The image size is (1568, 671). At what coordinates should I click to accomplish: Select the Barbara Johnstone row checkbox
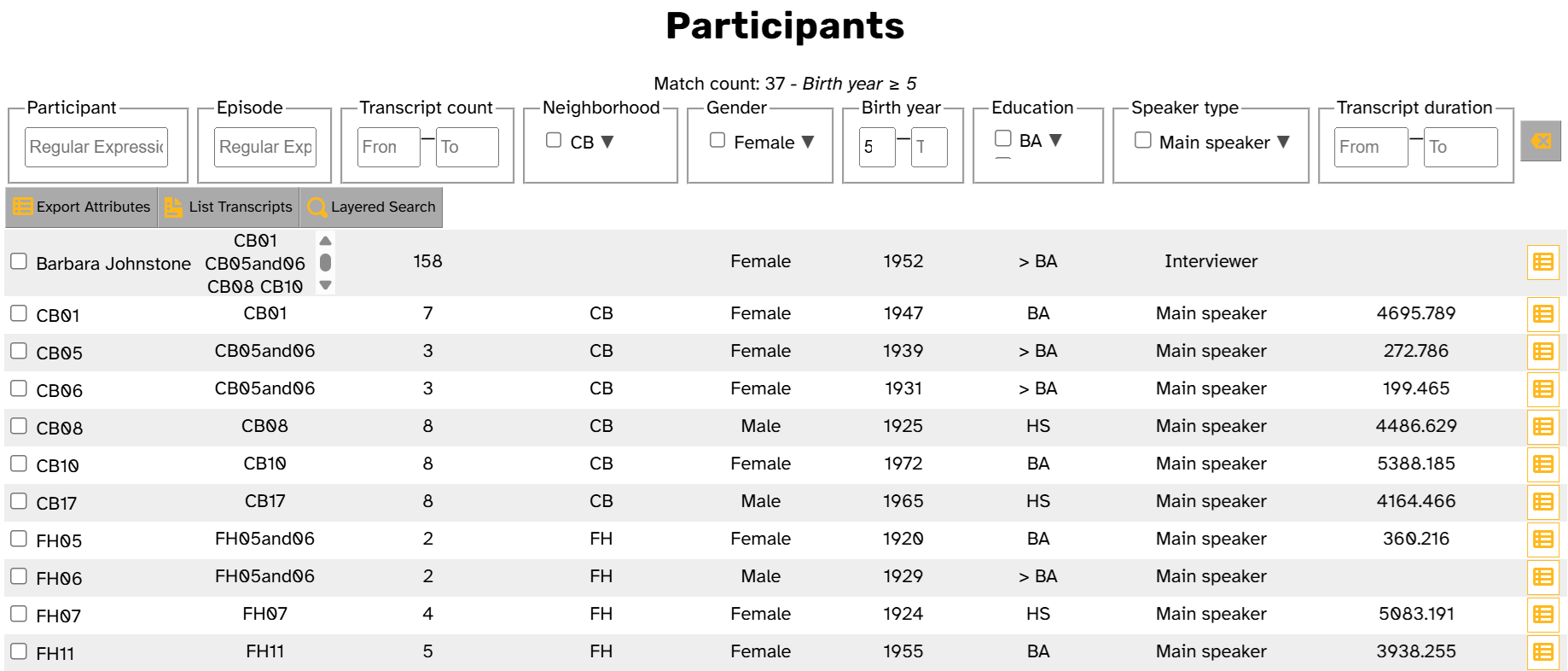coord(19,261)
